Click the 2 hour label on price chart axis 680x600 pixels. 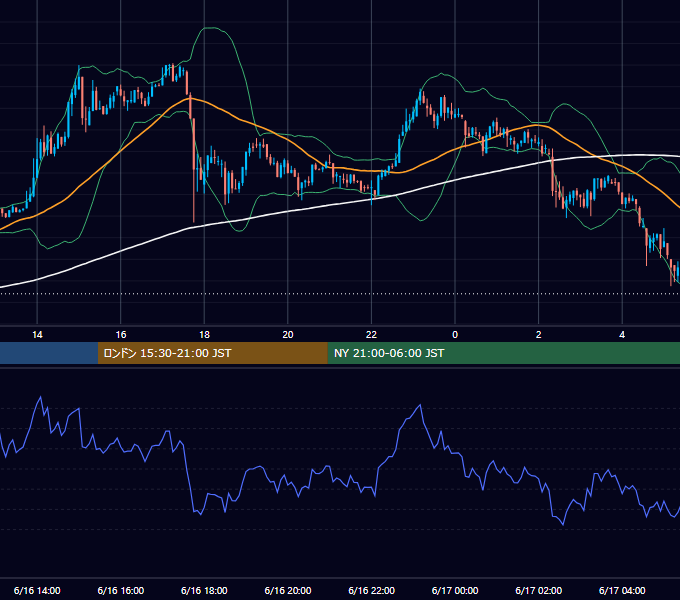[539, 335]
